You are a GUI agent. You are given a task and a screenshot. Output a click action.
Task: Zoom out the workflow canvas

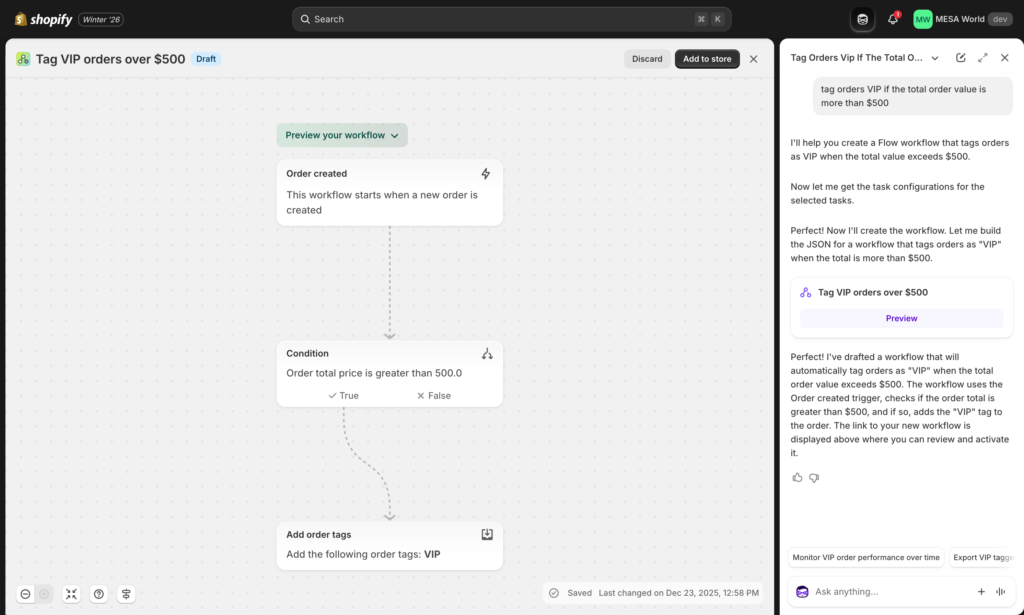point(25,593)
